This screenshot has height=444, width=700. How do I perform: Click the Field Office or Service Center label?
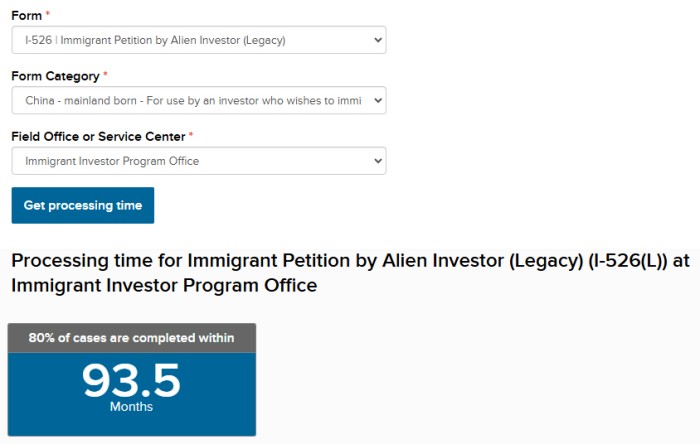(x=98, y=136)
